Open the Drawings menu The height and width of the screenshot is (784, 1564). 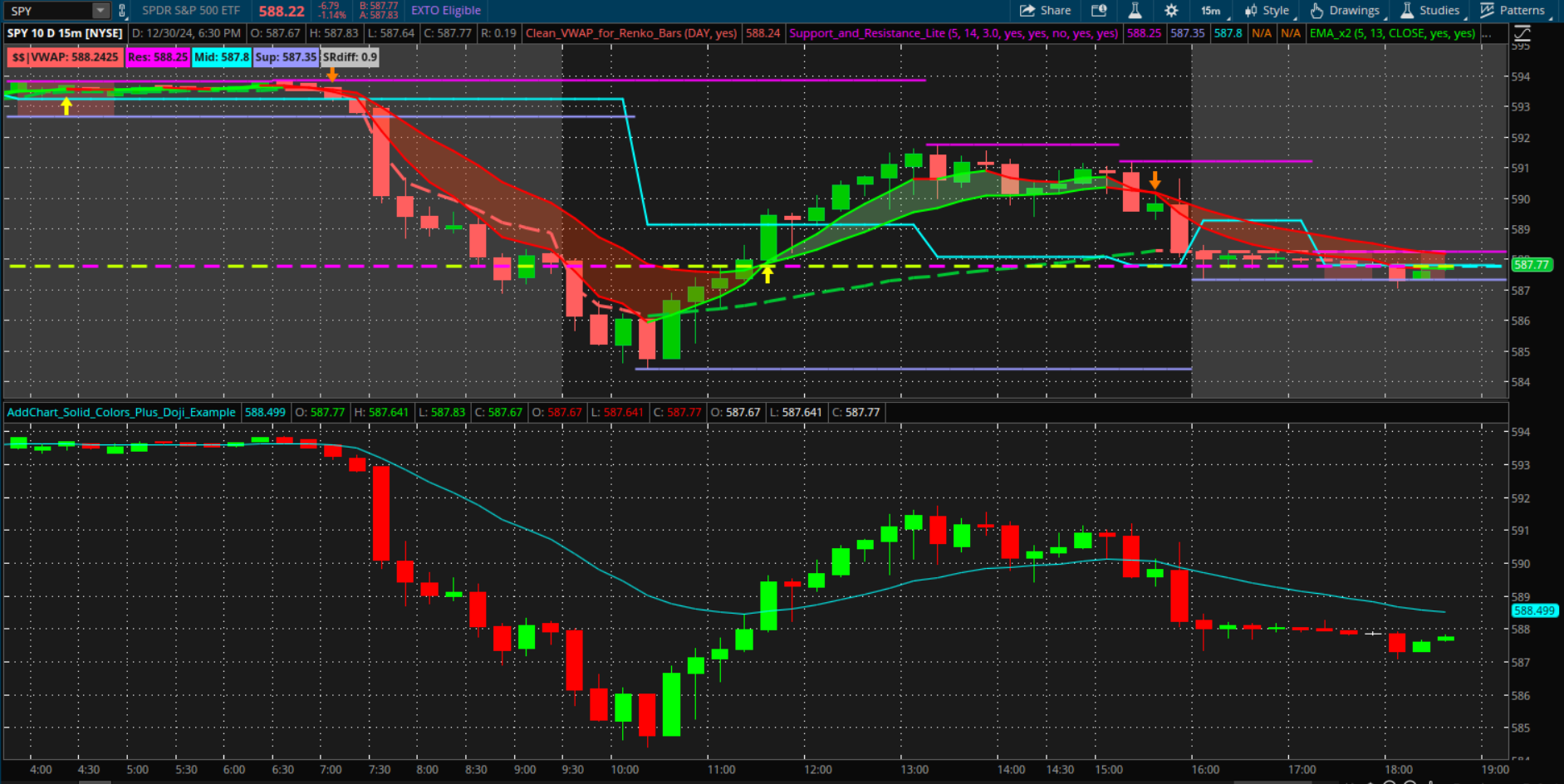pos(1346,11)
